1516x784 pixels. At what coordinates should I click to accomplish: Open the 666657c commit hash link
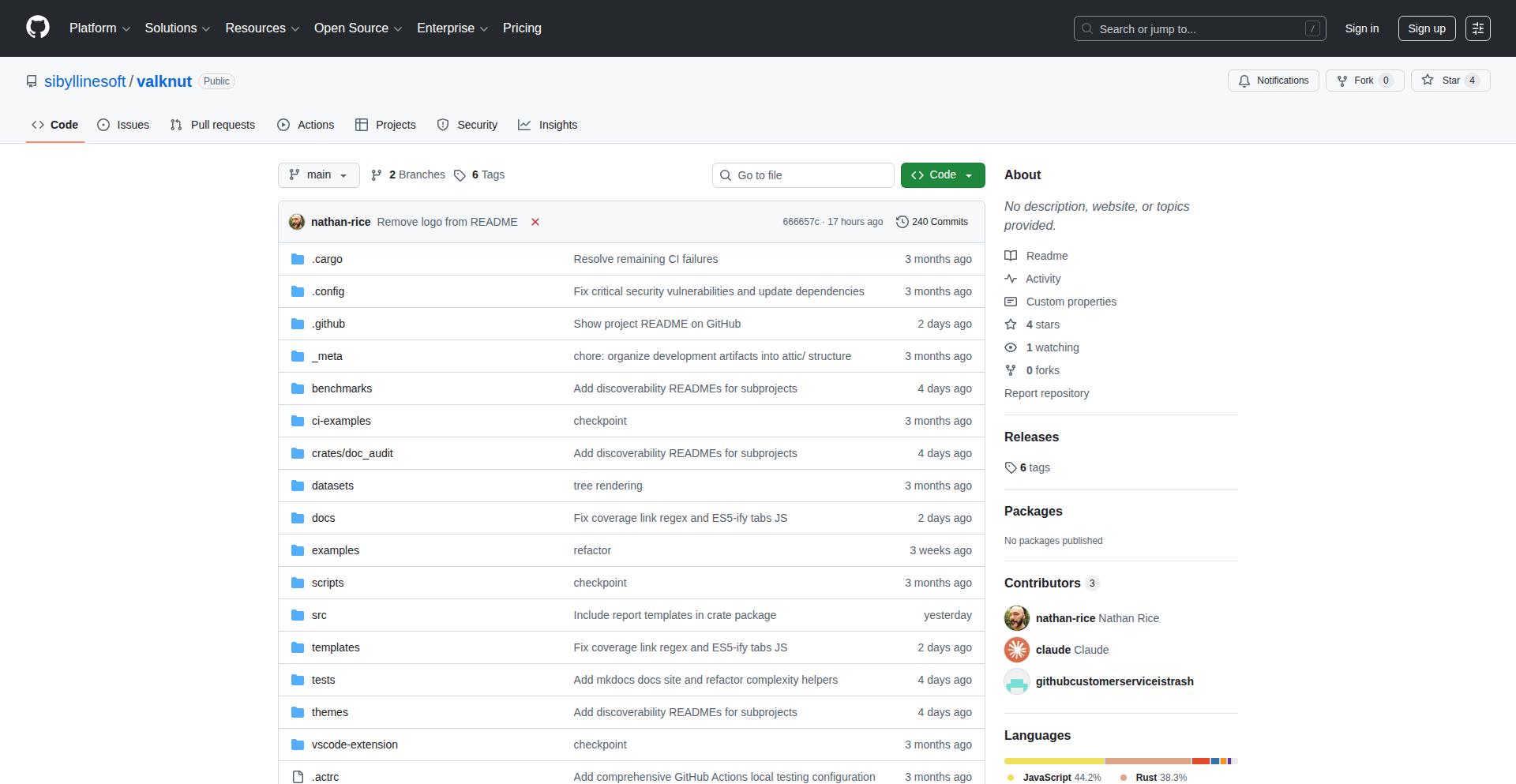pos(801,222)
